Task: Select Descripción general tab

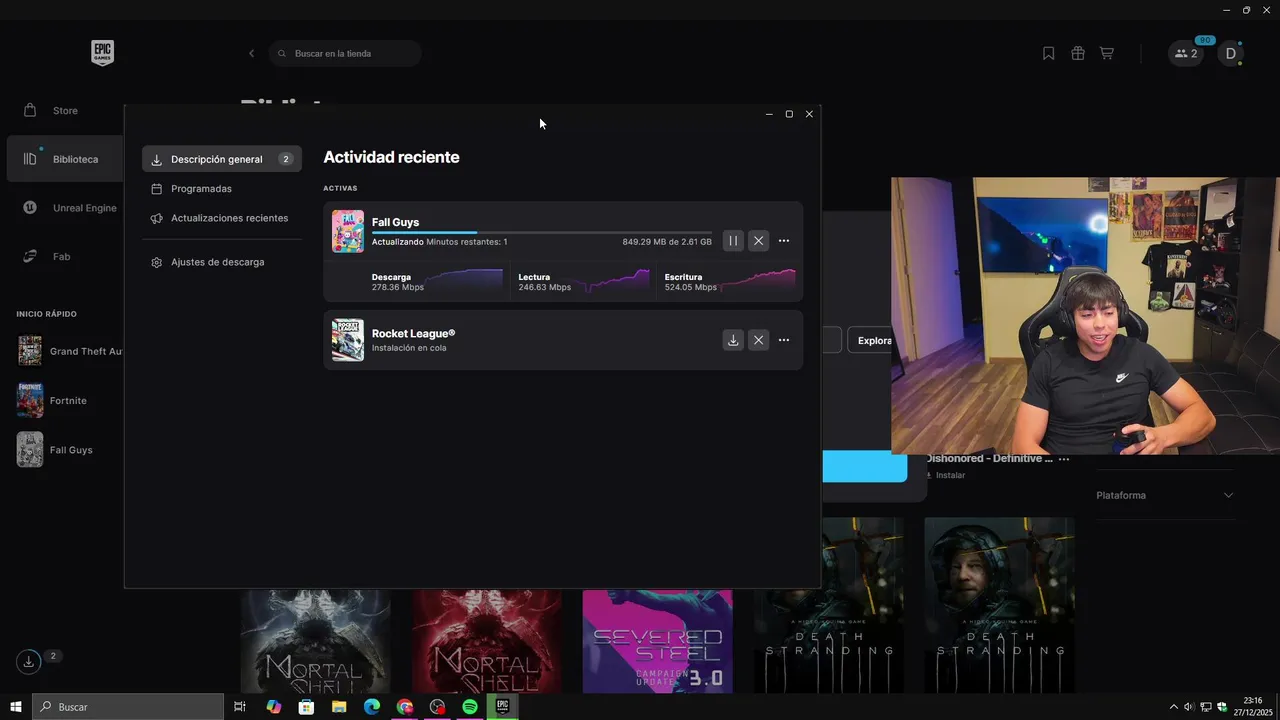Action: pos(222,159)
